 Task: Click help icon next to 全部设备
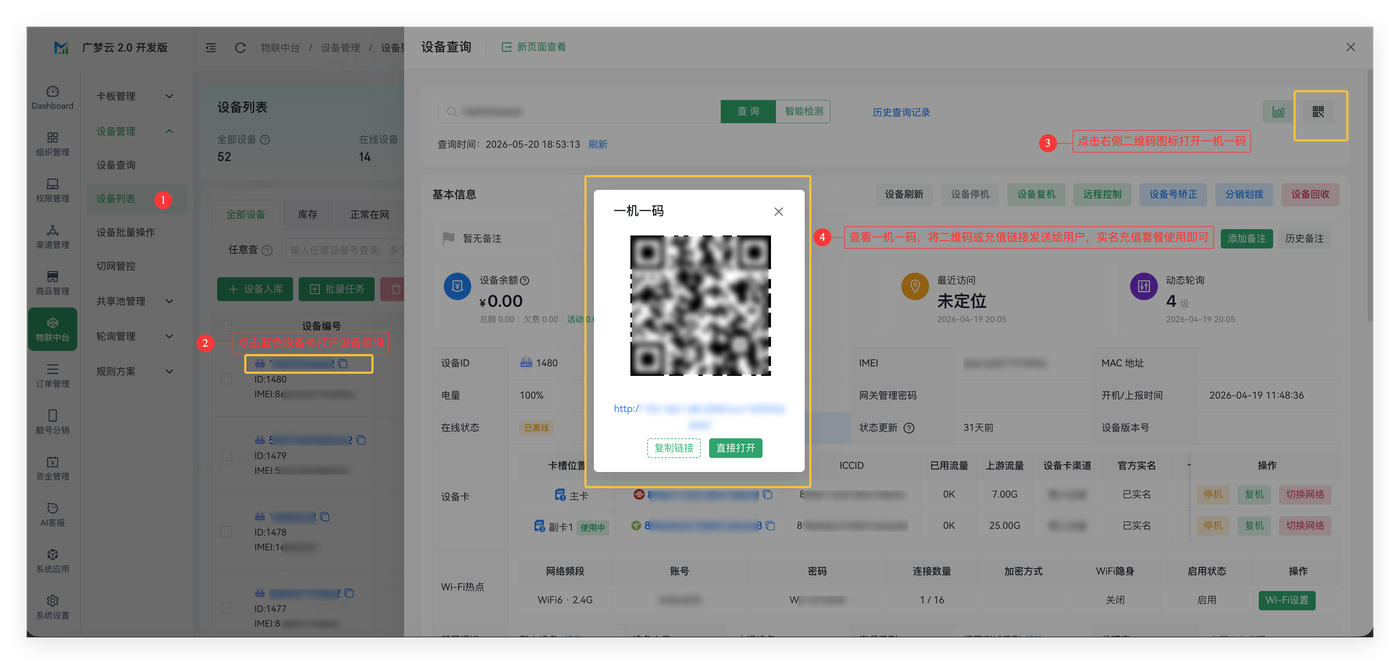tap(265, 141)
